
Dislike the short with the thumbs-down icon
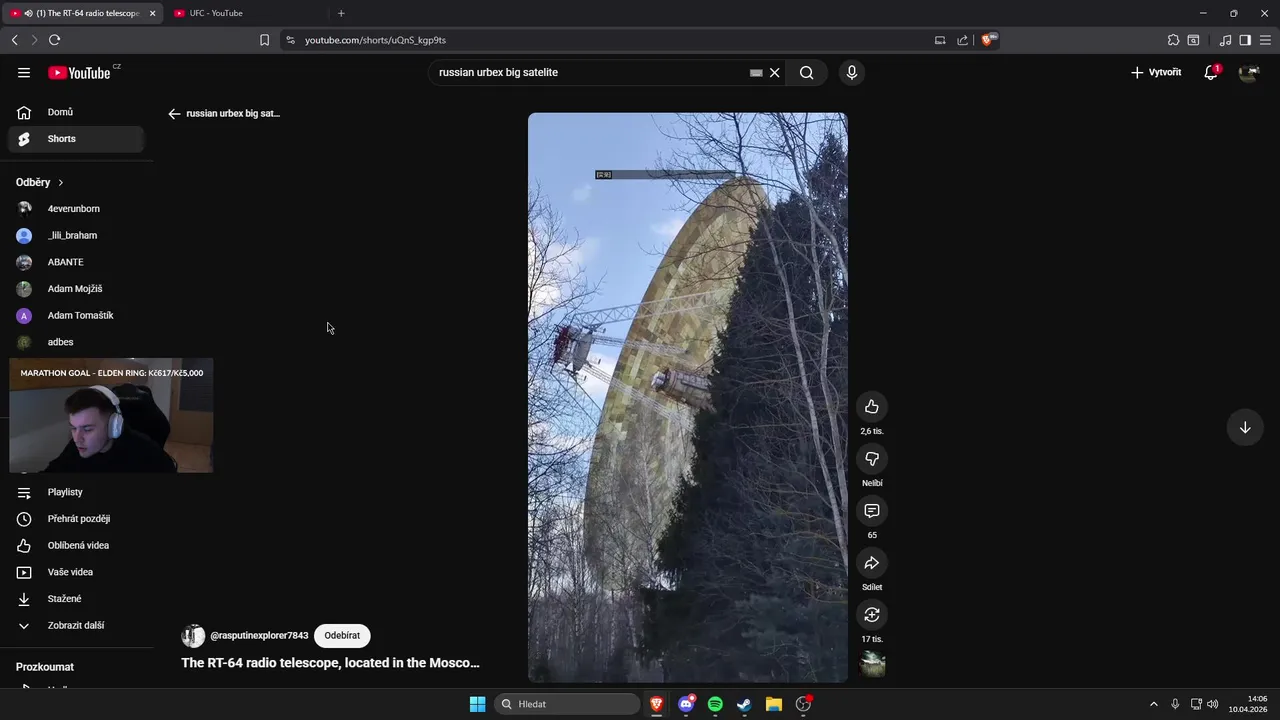[x=872, y=458]
